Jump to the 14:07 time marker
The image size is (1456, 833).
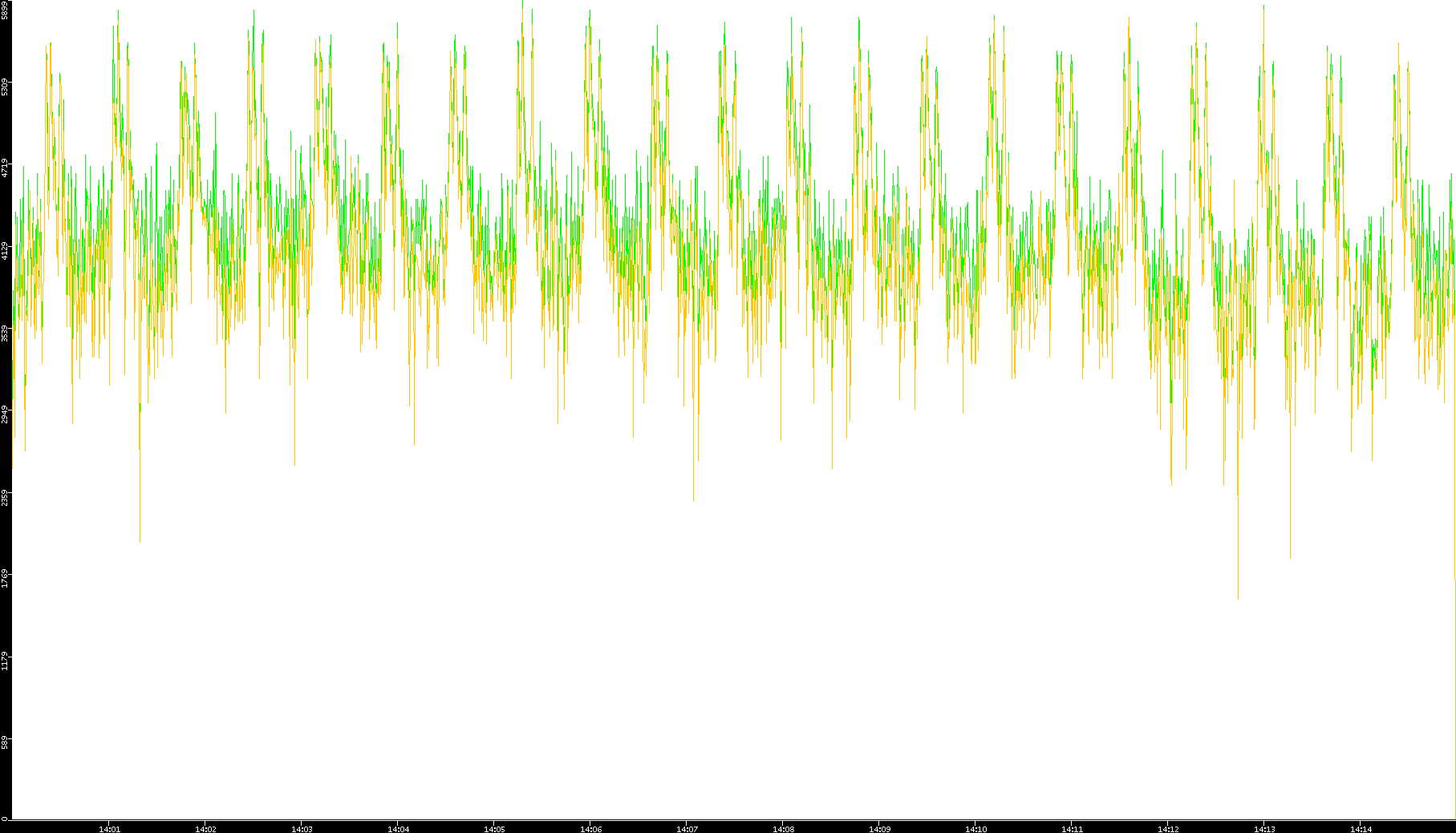[x=687, y=829]
